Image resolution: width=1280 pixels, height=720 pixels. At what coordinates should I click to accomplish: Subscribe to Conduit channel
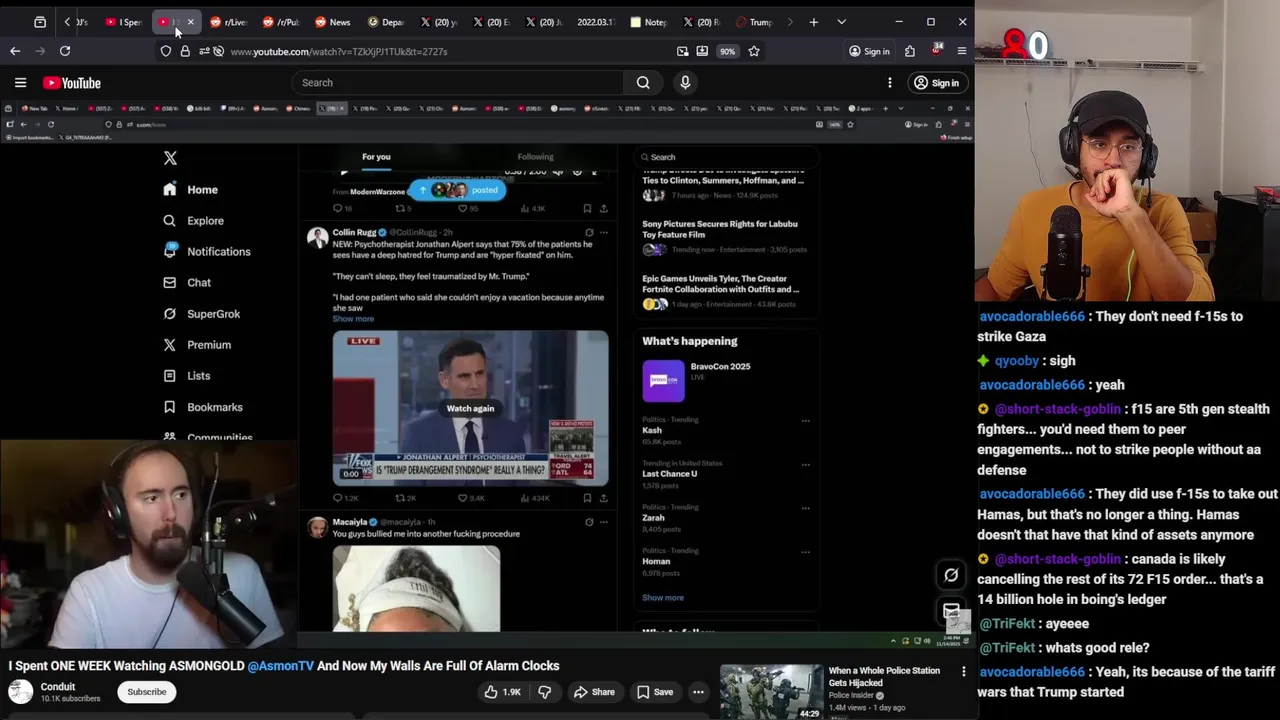click(x=147, y=692)
